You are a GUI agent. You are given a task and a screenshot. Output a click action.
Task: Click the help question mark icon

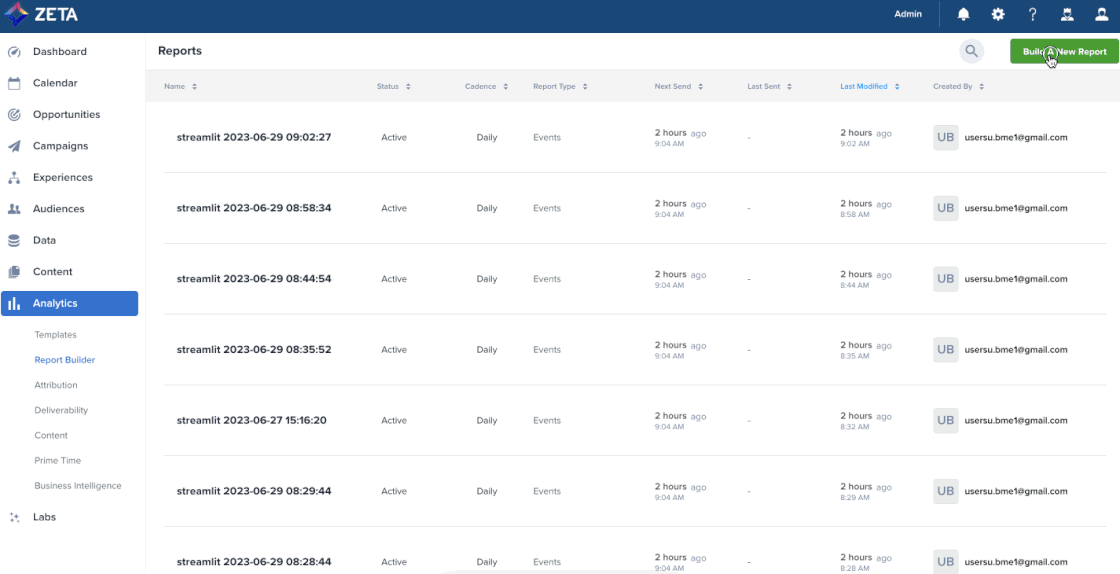1033,15
